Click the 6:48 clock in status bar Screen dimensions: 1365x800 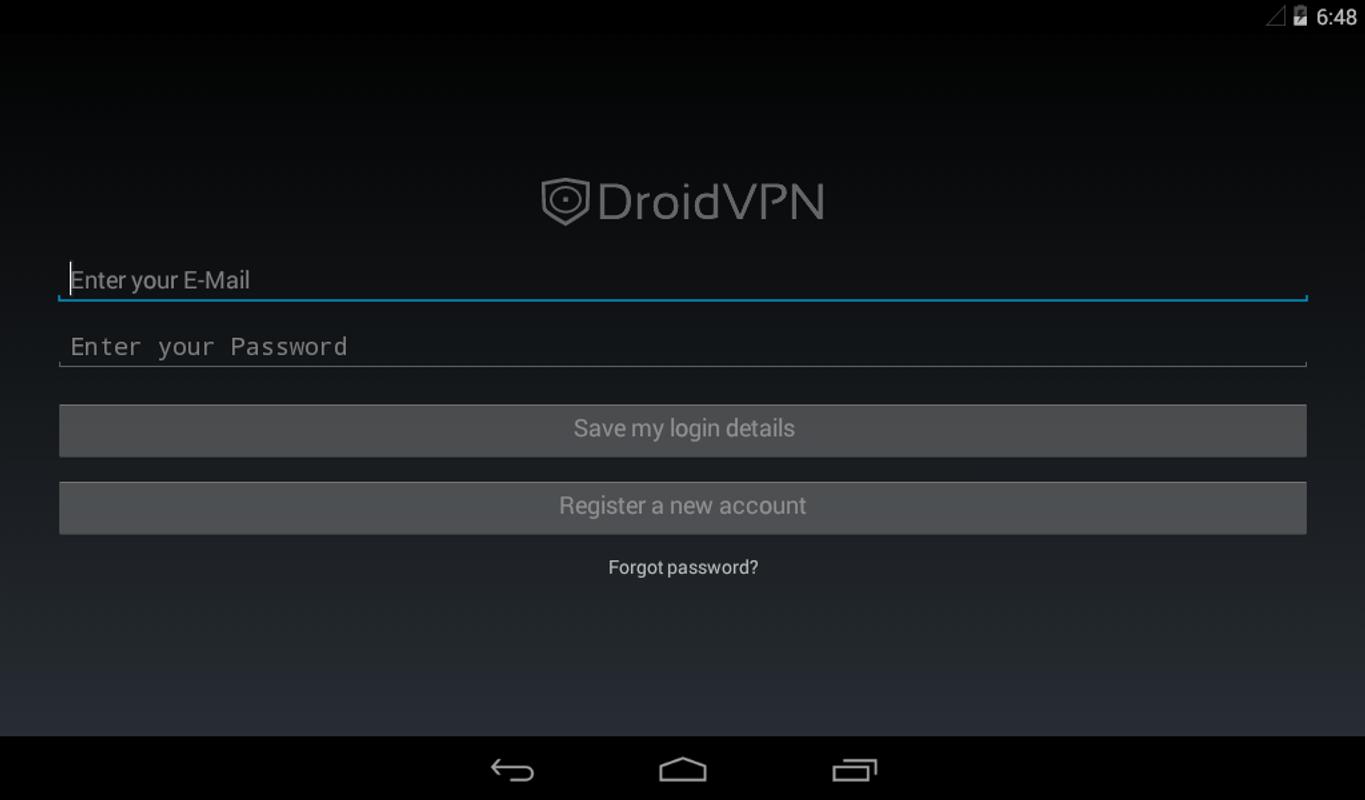click(1336, 17)
